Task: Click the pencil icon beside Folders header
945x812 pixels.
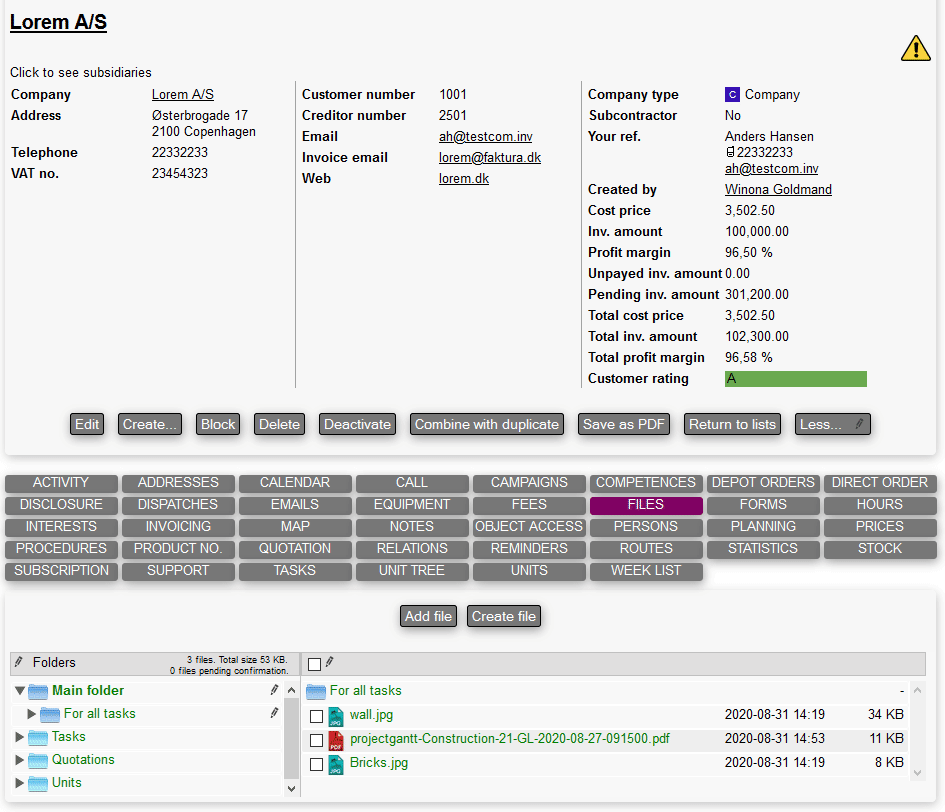Action: click(19, 662)
